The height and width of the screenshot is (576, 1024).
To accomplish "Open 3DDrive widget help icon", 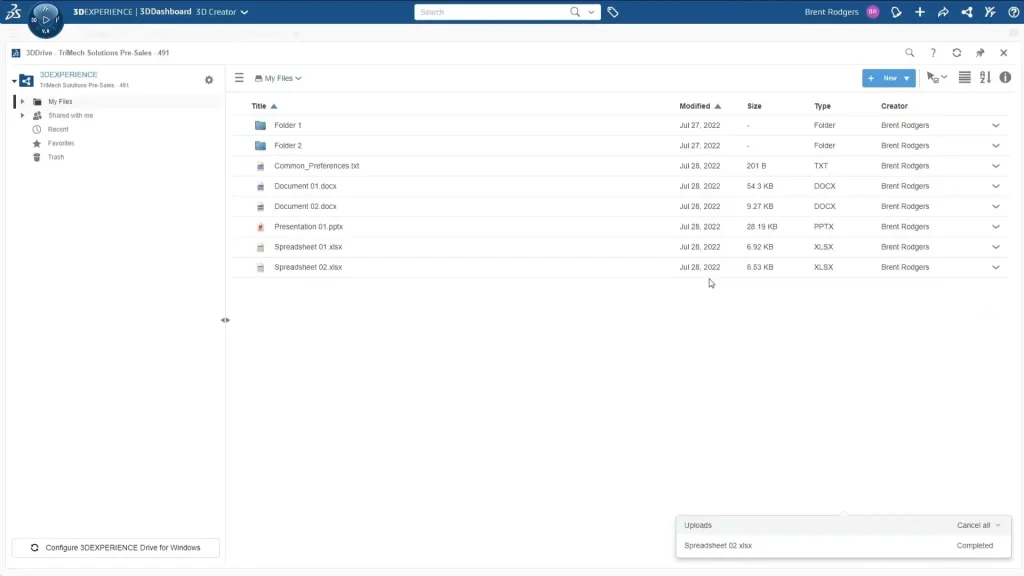I will (933, 53).
